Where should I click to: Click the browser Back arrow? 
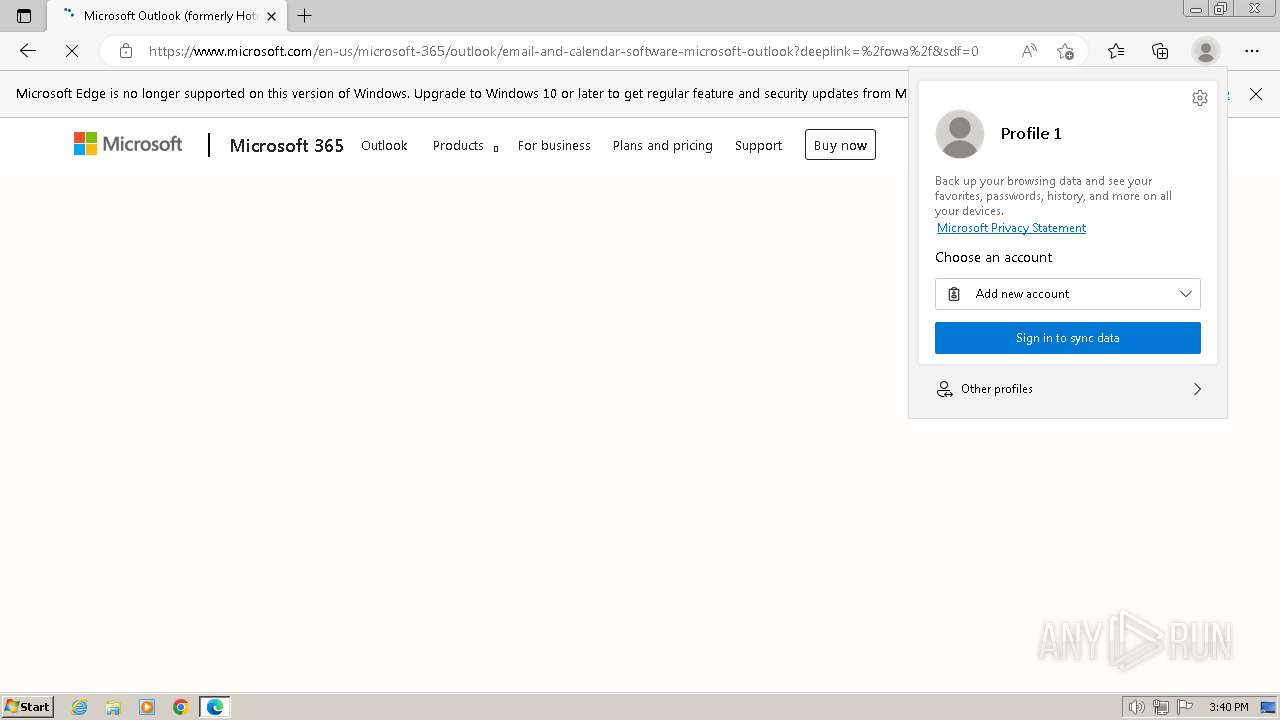pos(28,51)
